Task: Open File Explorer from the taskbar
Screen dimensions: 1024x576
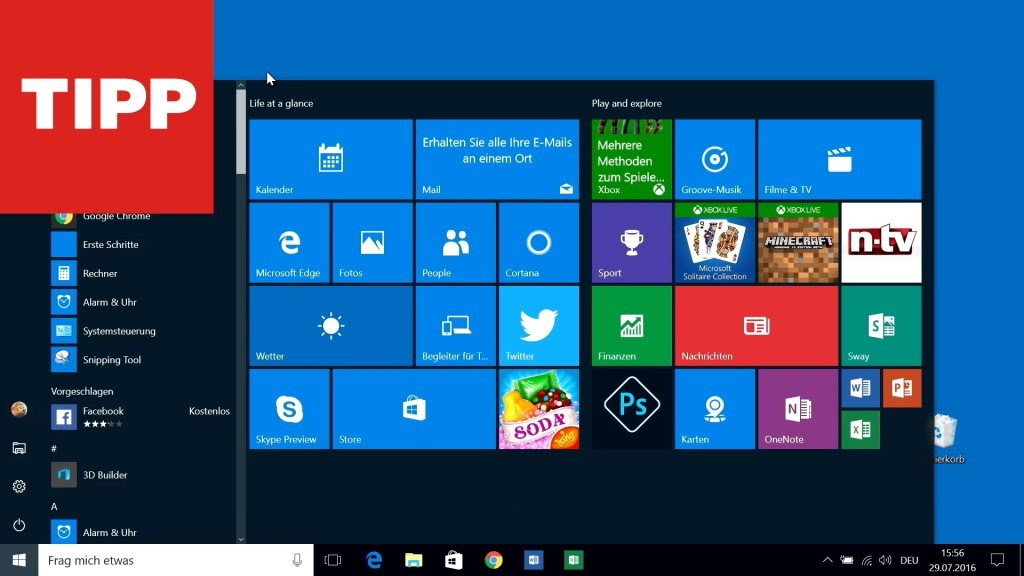Action: click(413, 560)
